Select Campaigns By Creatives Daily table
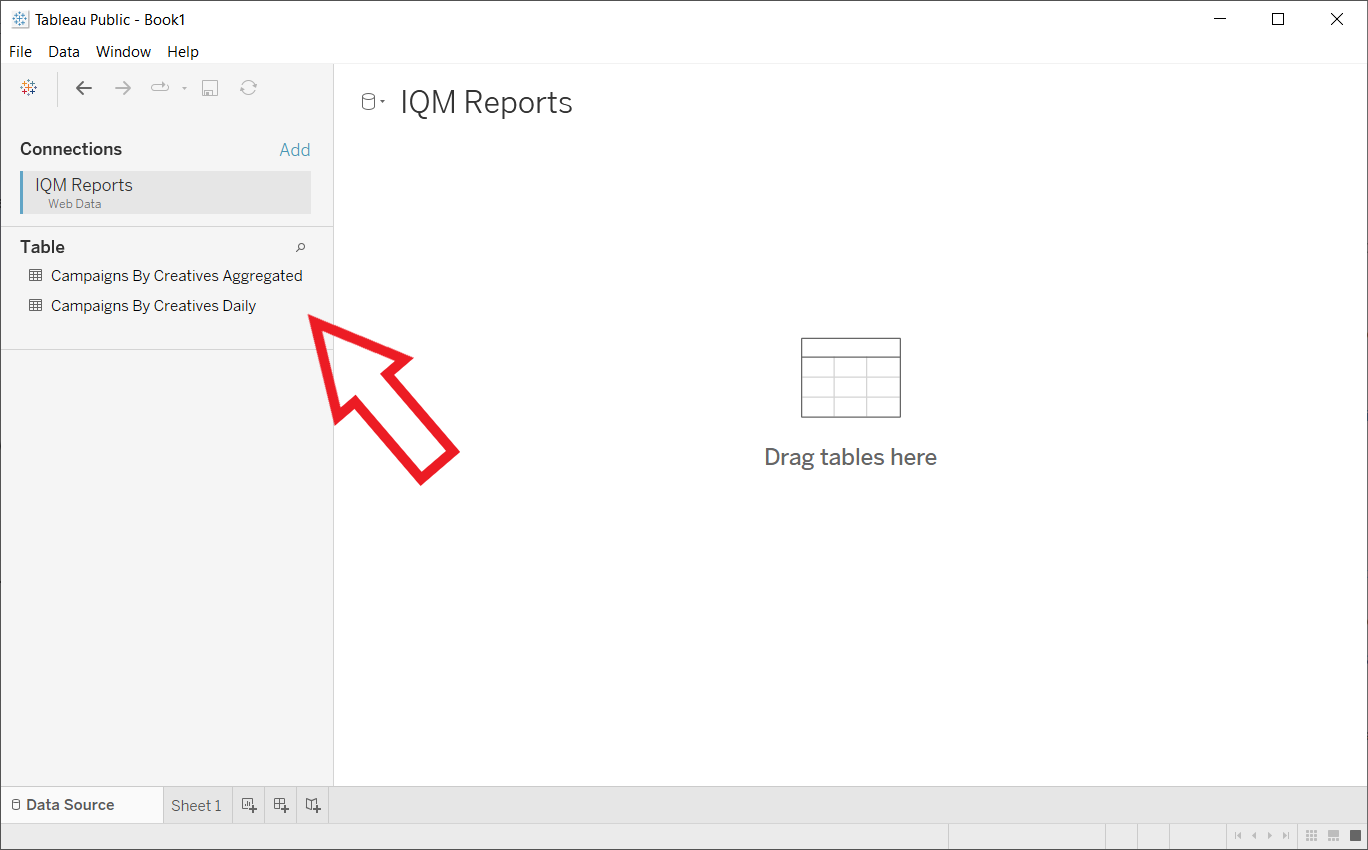The height and width of the screenshot is (850, 1368). coord(153,306)
